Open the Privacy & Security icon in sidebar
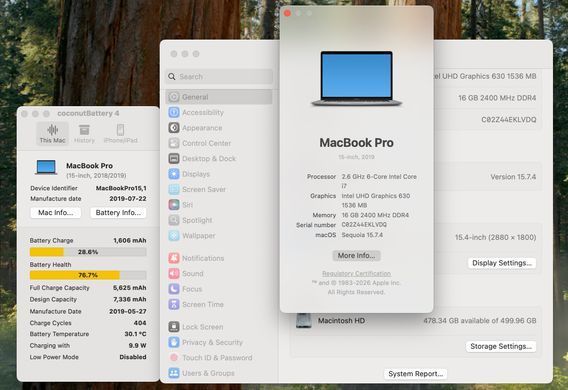Screen dimensions: 568x390 click(x=174, y=342)
